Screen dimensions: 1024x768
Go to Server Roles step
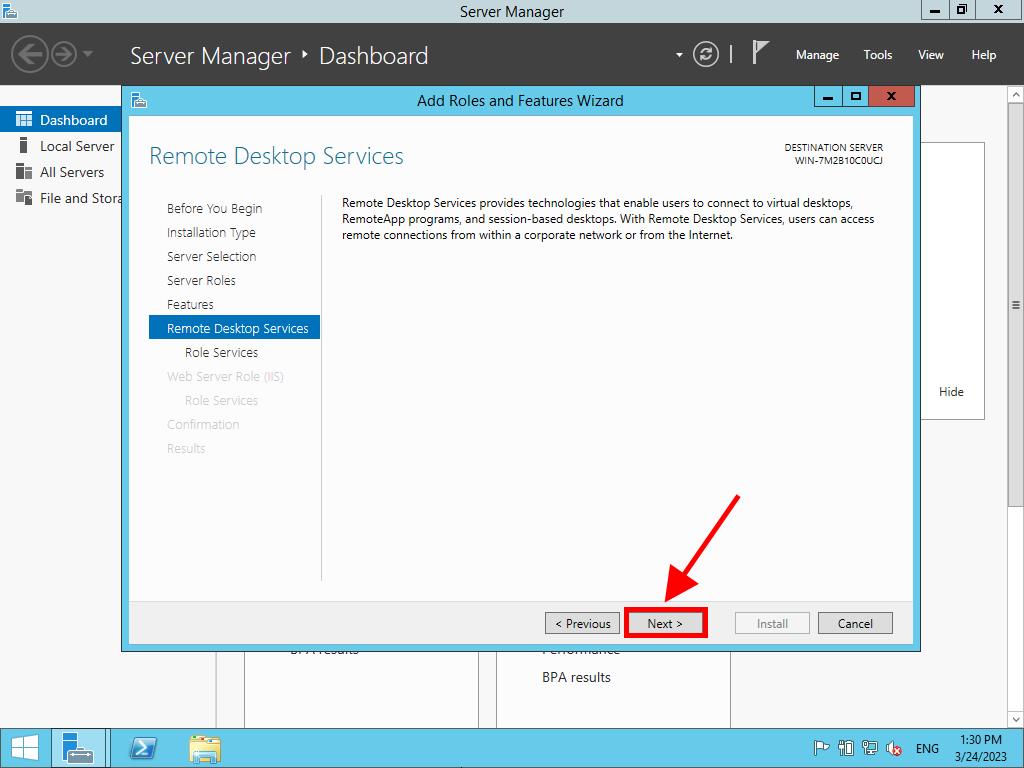point(201,281)
